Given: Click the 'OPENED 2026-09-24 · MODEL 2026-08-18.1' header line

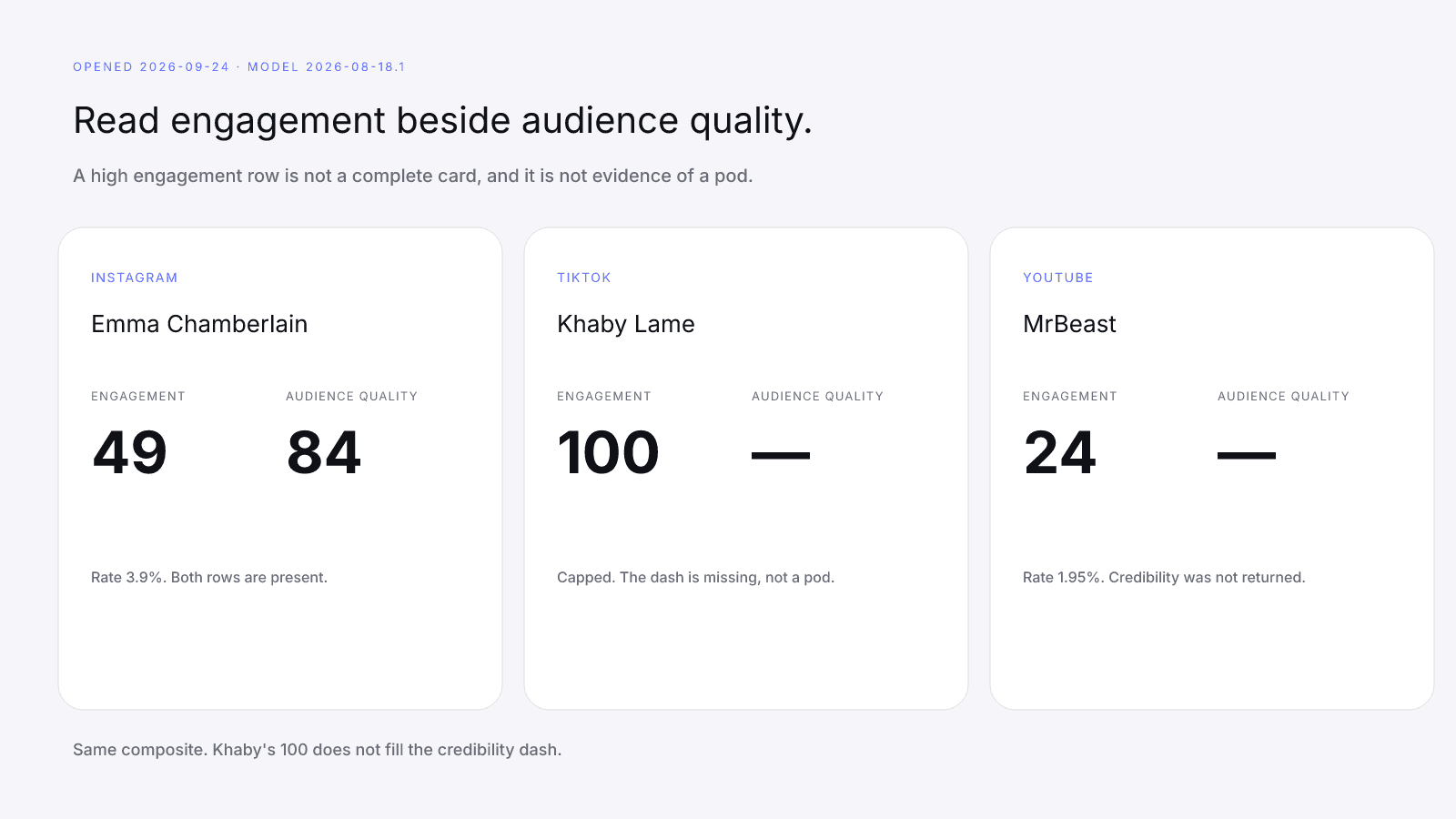Looking at the screenshot, I should 239,67.
